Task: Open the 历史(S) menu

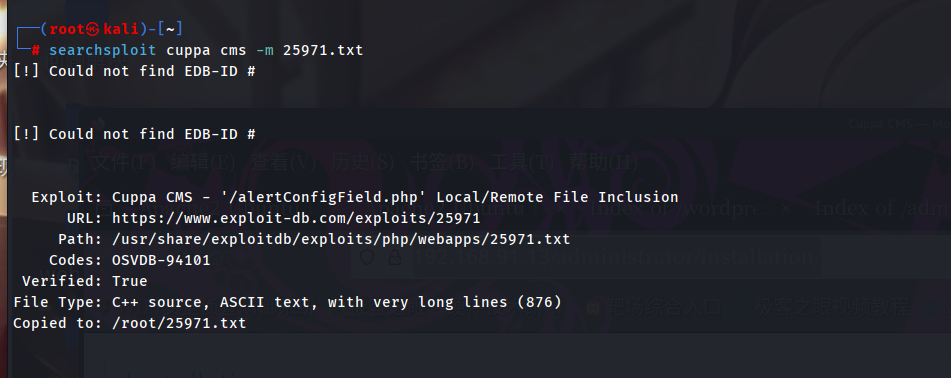Action: [x=362, y=163]
